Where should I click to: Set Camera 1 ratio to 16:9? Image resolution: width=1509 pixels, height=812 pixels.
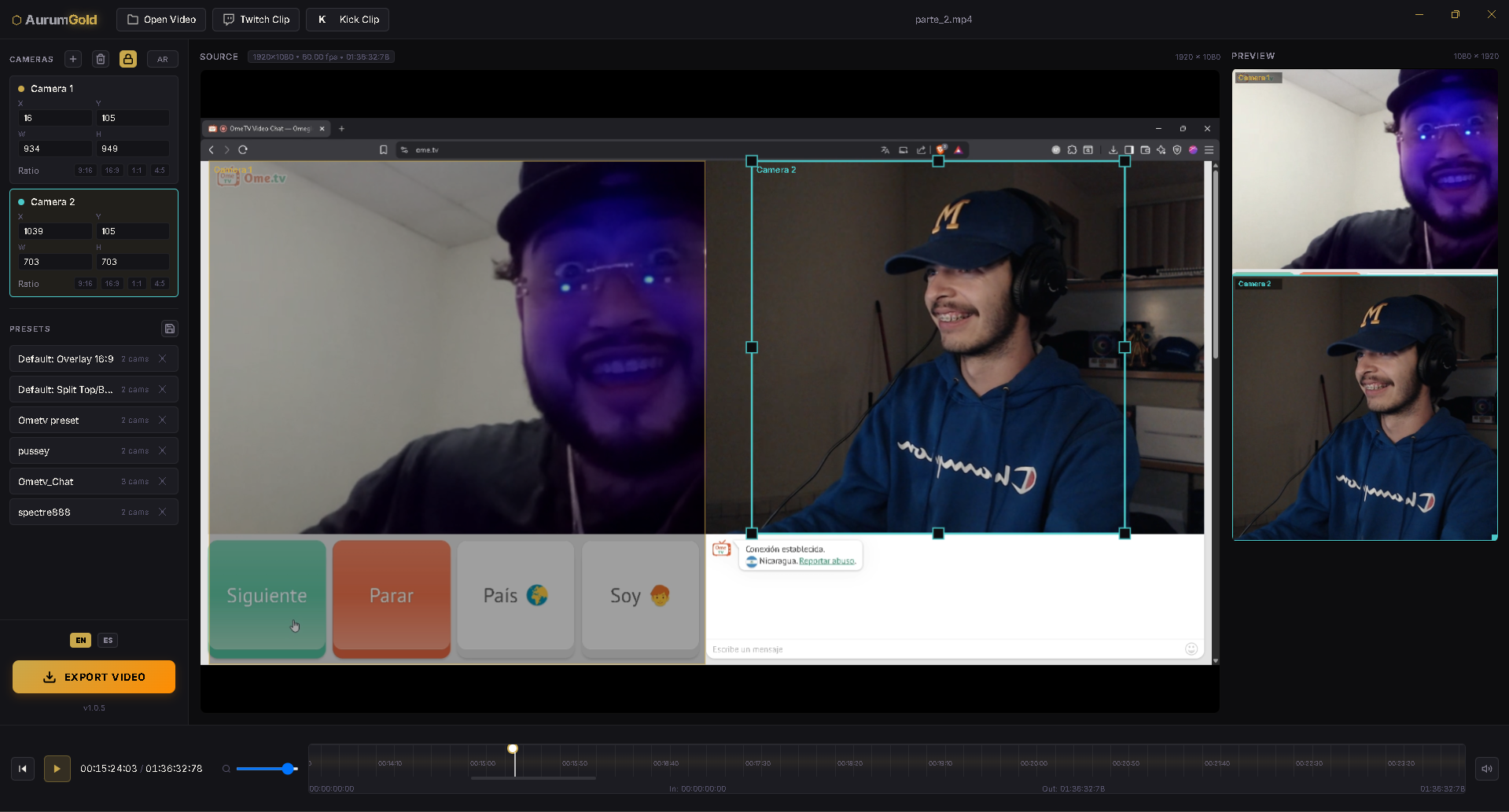pyautogui.click(x=112, y=171)
